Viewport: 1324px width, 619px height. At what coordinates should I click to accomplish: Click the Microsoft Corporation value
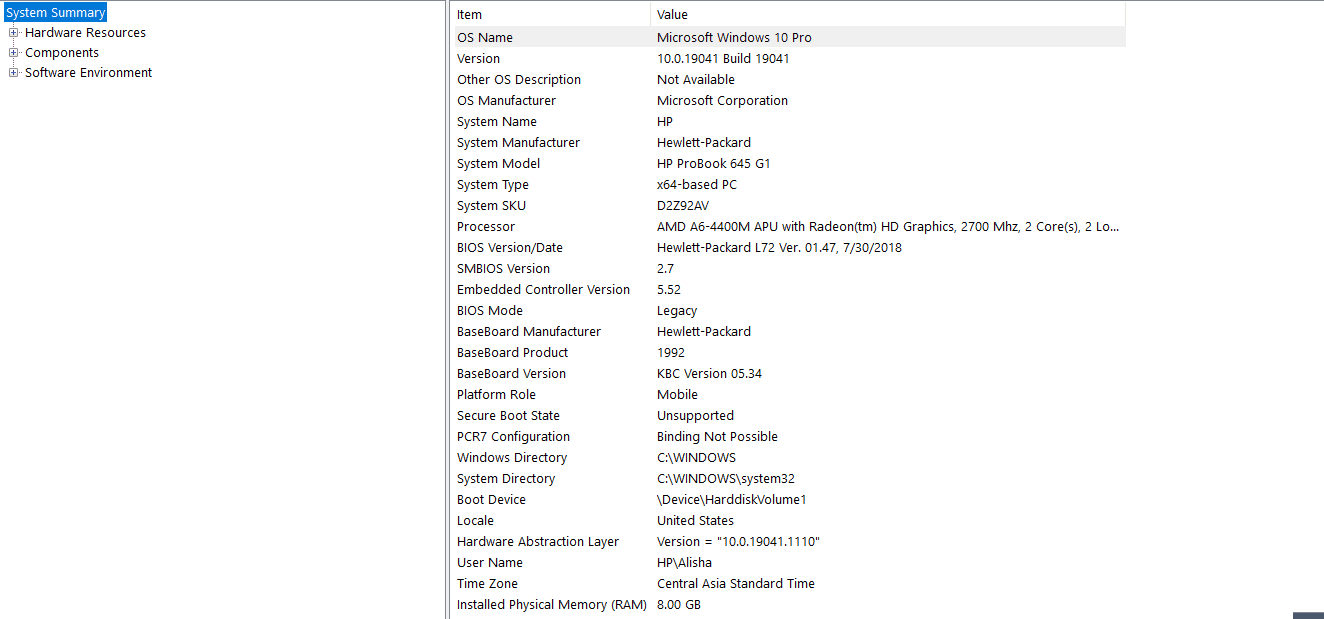(x=722, y=100)
